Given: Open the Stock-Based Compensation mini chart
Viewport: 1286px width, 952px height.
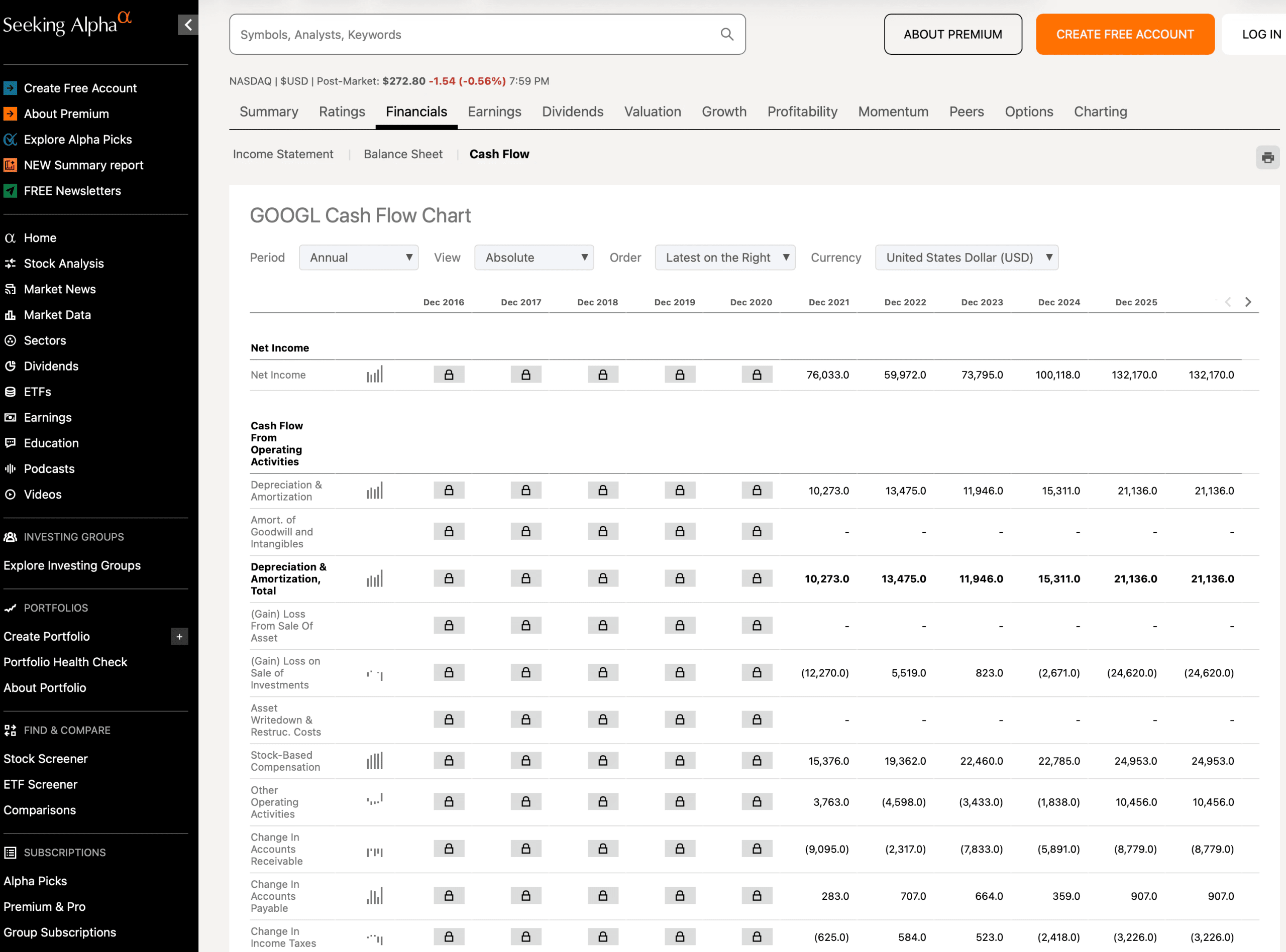Looking at the screenshot, I should pos(375,761).
